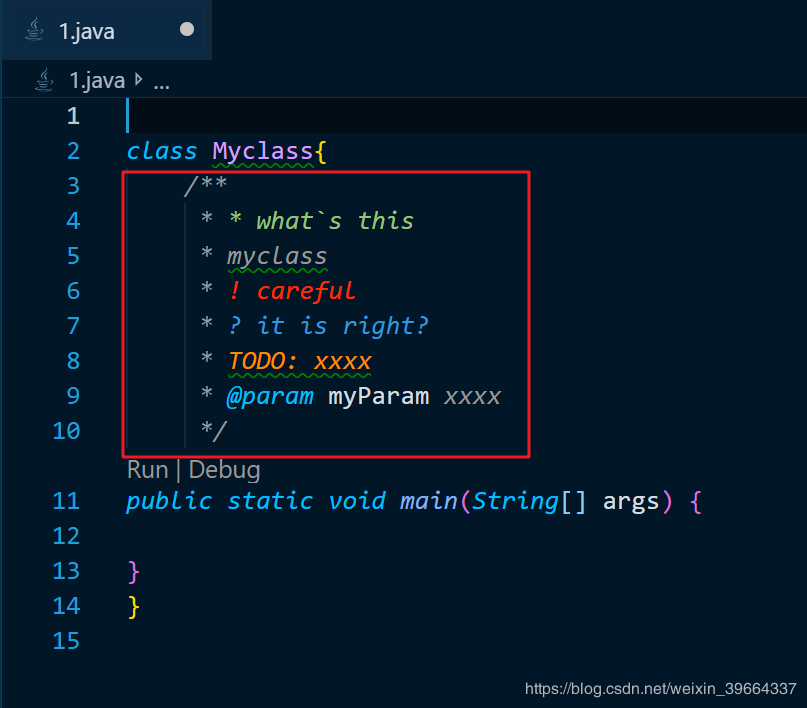This screenshot has height=708, width=807.
Task: Click the underlined myclass word in the comment
Action: click(x=277, y=256)
